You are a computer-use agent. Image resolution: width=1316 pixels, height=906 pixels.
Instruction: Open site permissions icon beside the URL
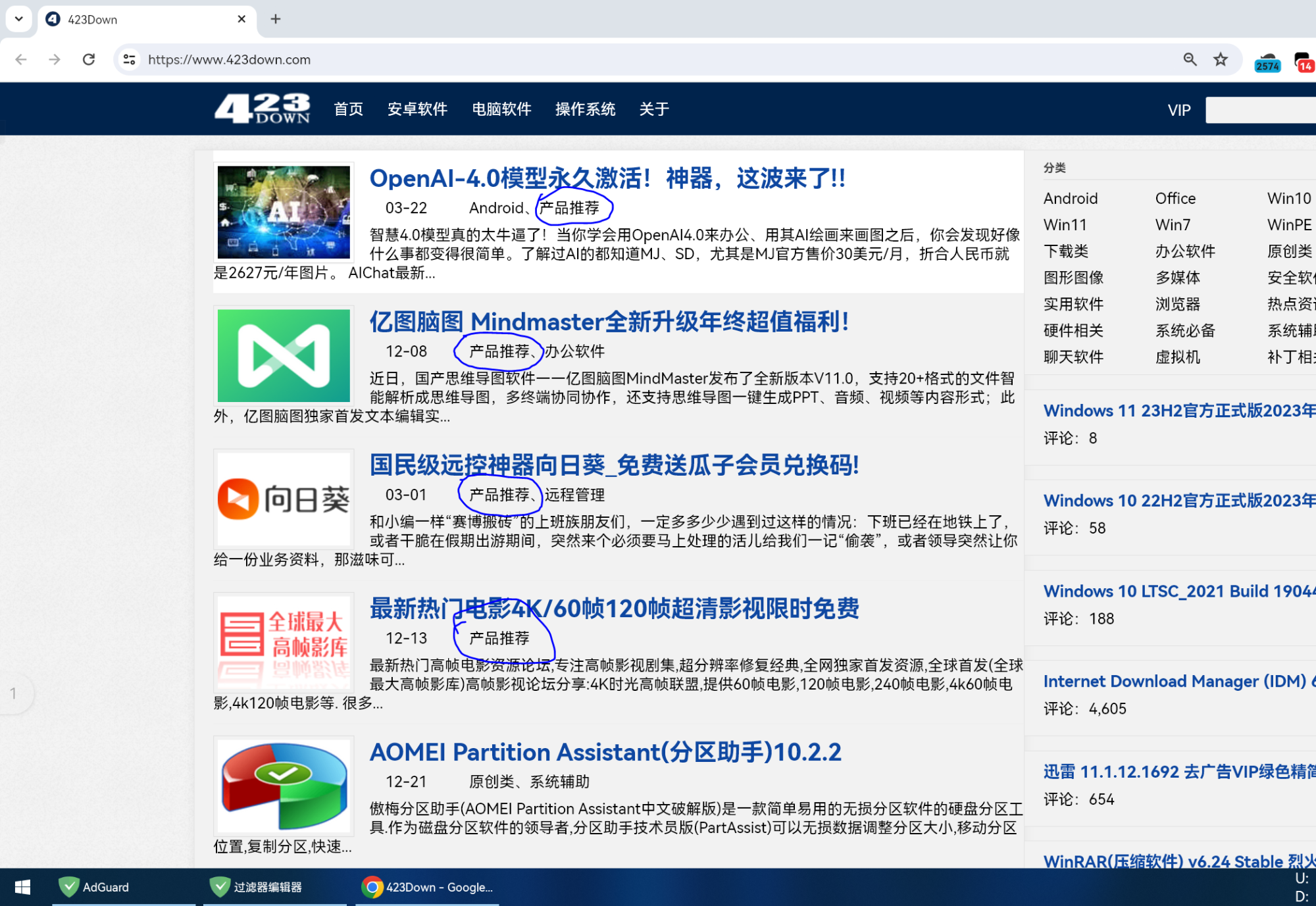point(129,59)
